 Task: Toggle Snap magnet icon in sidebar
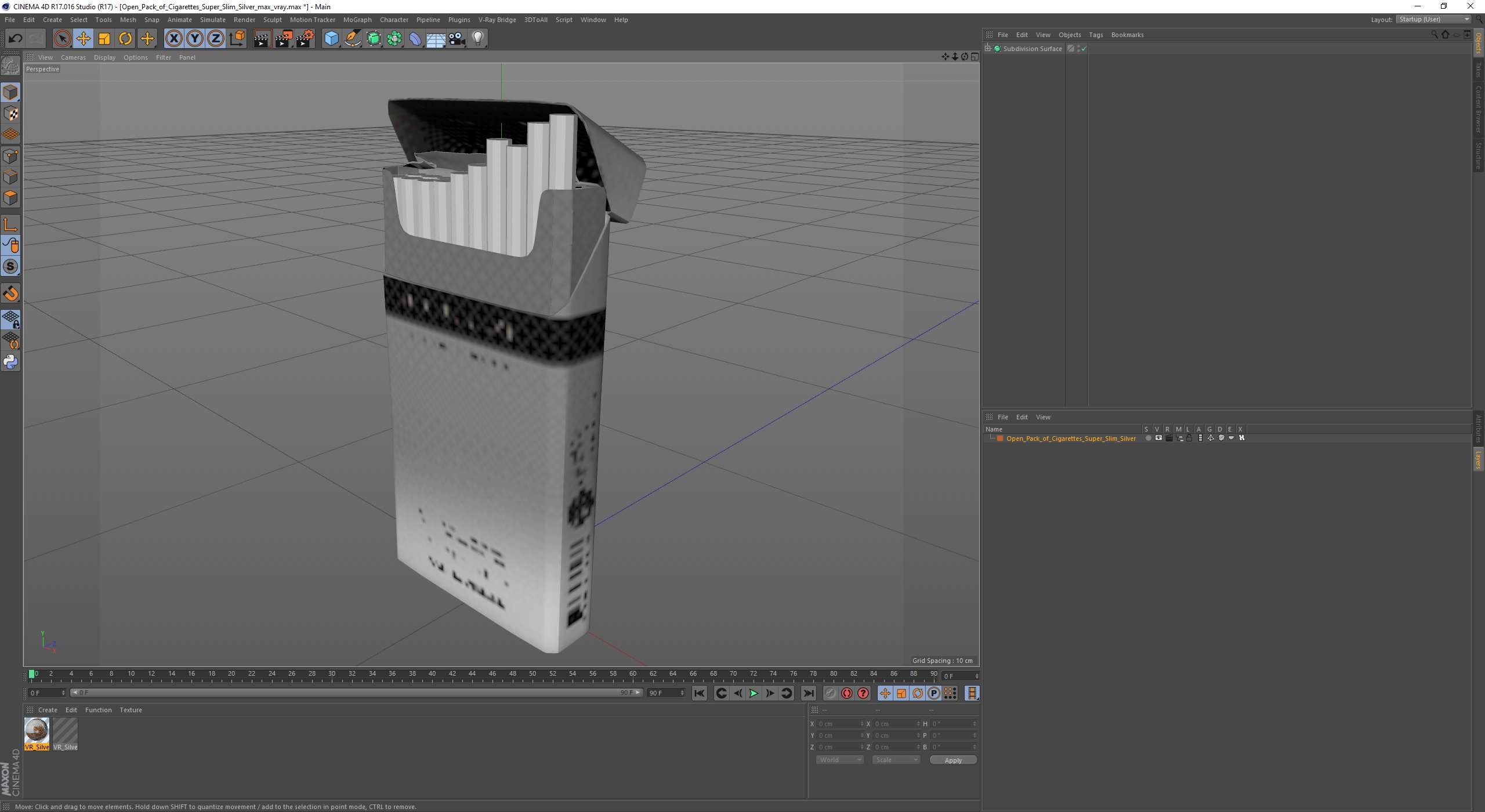tap(10, 293)
